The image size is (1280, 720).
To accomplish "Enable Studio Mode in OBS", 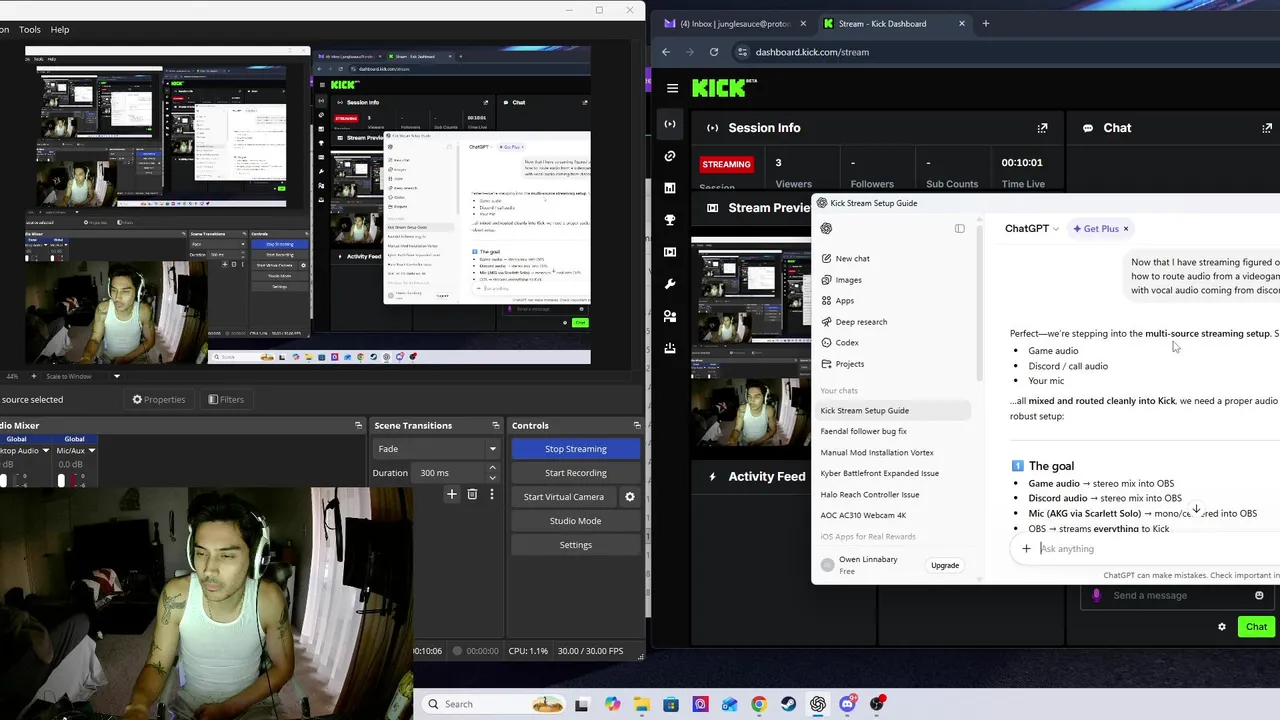I will pos(576,521).
